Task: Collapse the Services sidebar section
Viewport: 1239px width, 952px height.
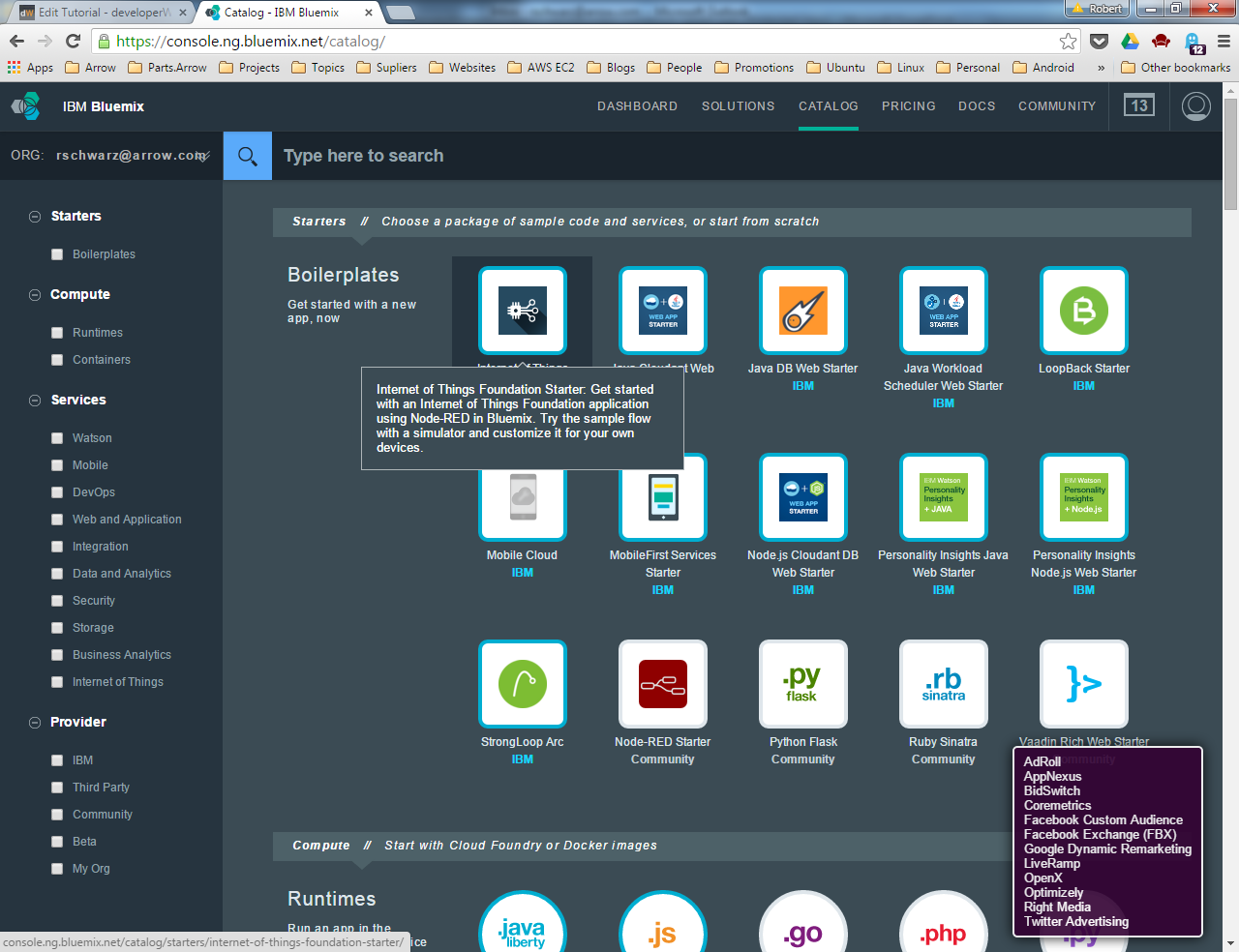Action: pos(35,401)
